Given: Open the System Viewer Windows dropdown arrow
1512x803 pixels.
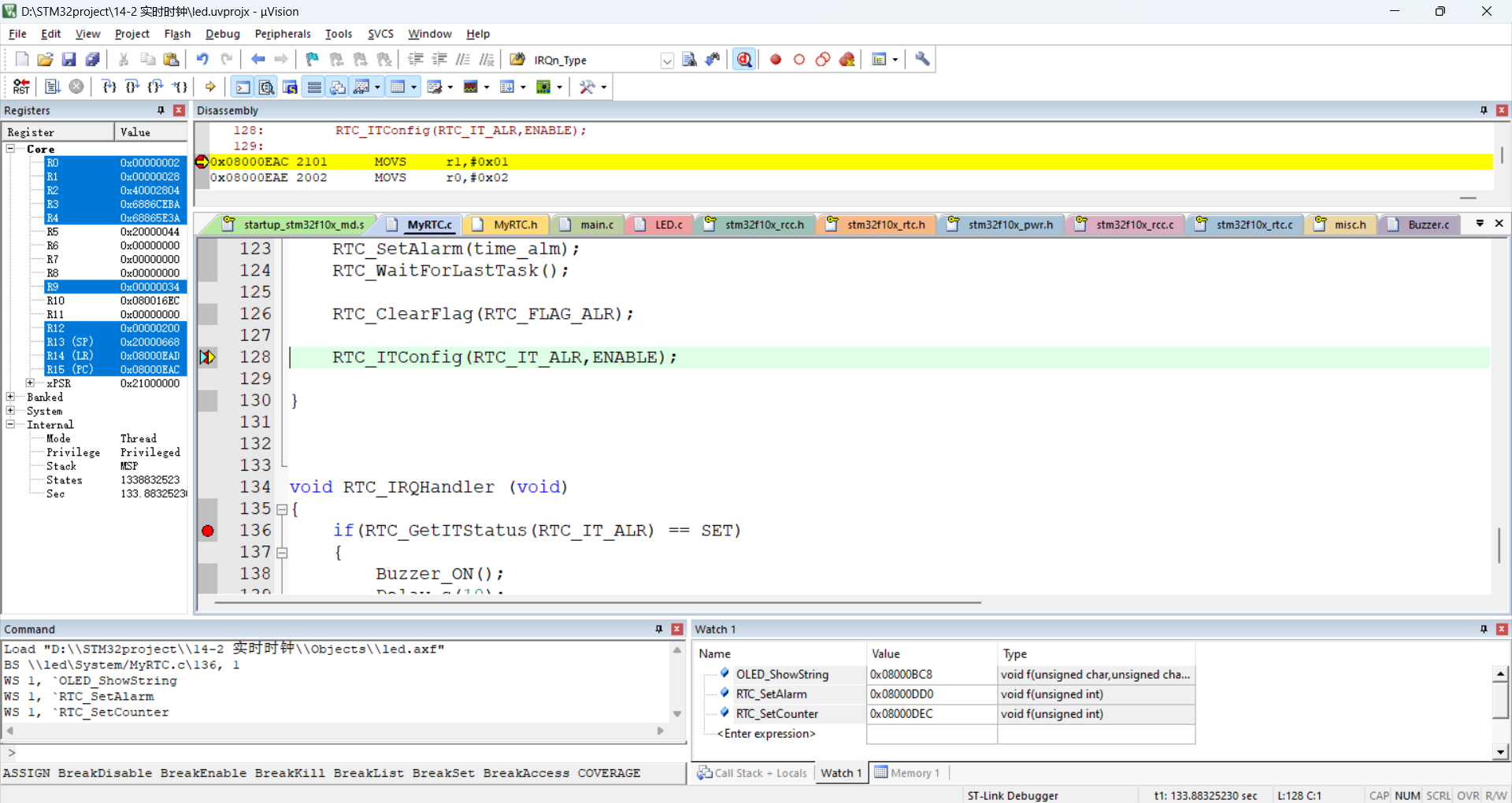Looking at the screenshot, I should point(559,87).
